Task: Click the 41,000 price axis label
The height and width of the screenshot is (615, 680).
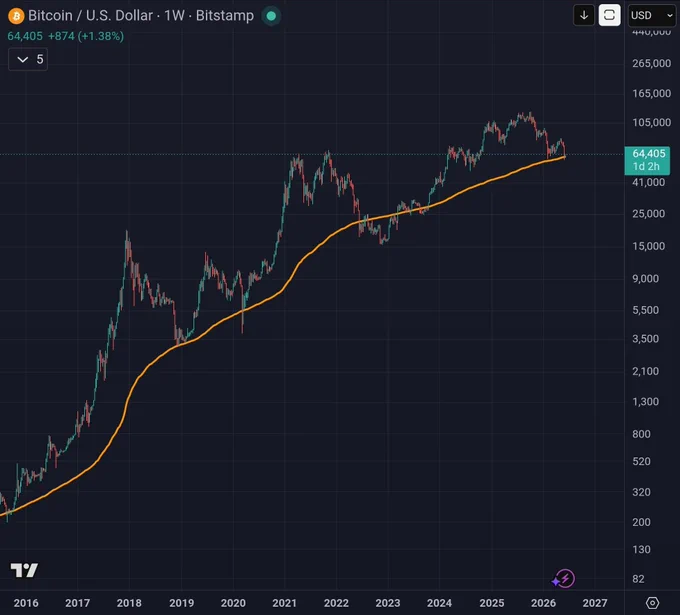Action: 648,182
